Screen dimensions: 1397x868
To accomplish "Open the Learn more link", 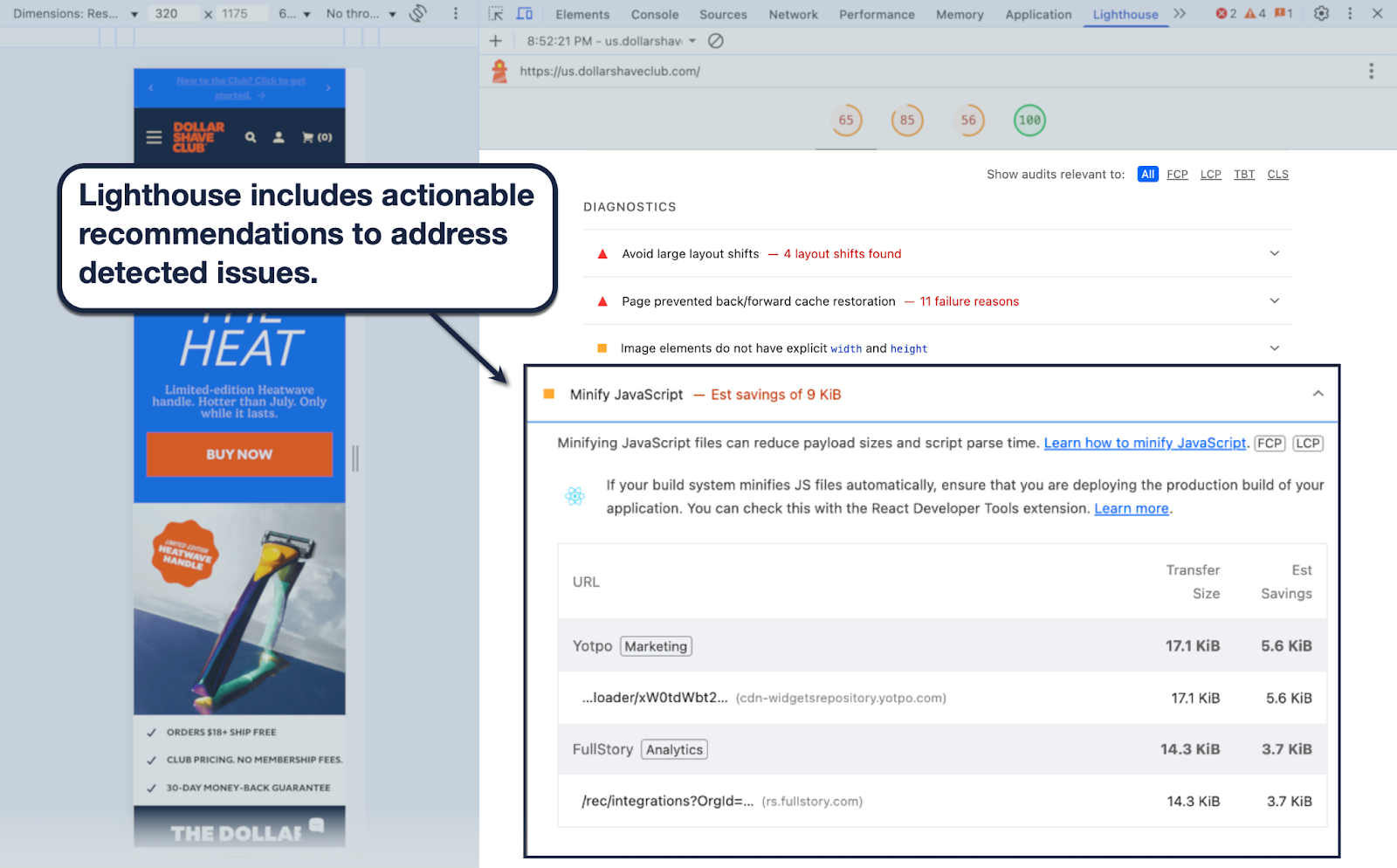I will [x=1132, y=508].
